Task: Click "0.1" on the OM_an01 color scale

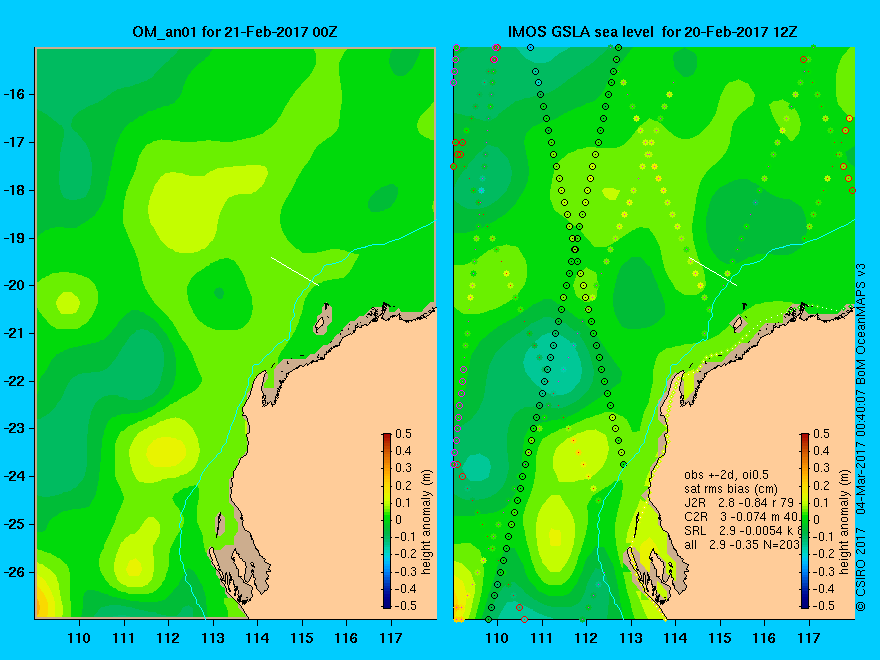Action: (404, 502)
